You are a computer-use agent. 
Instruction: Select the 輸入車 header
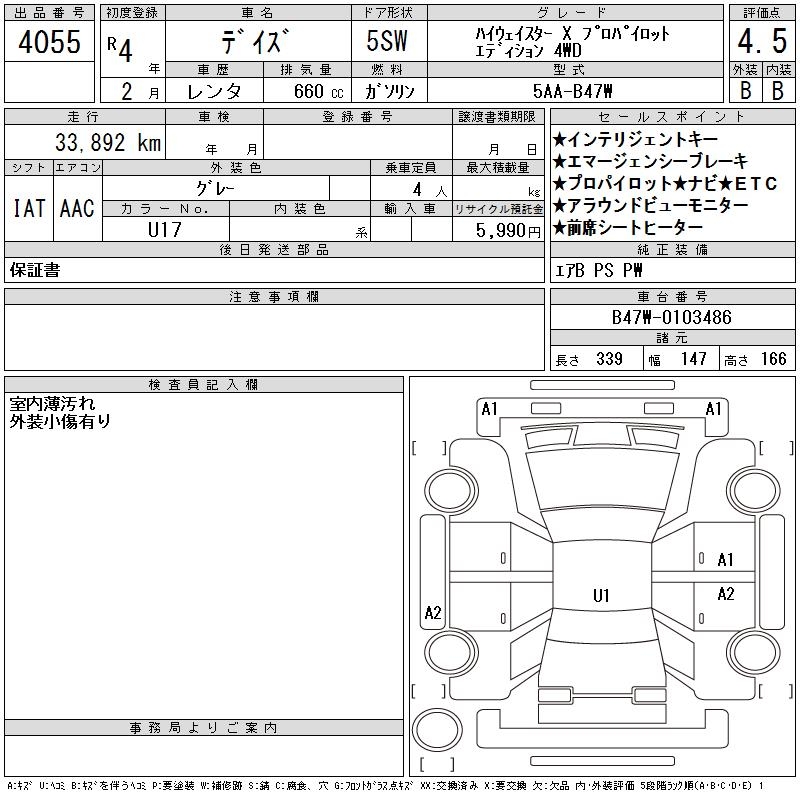(x=411, y=209)
